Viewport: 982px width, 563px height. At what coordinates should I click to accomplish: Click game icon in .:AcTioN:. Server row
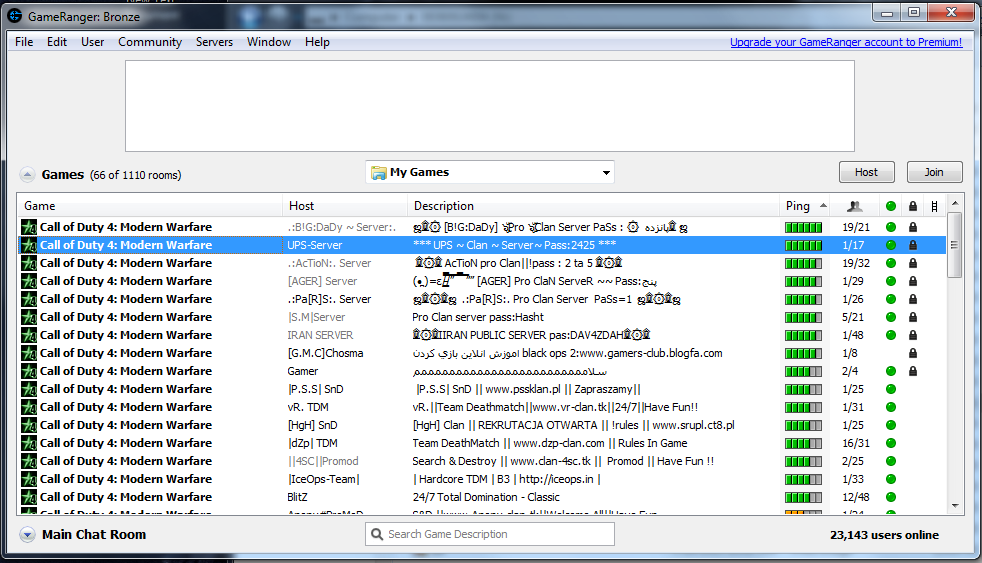tap(29, 263)
